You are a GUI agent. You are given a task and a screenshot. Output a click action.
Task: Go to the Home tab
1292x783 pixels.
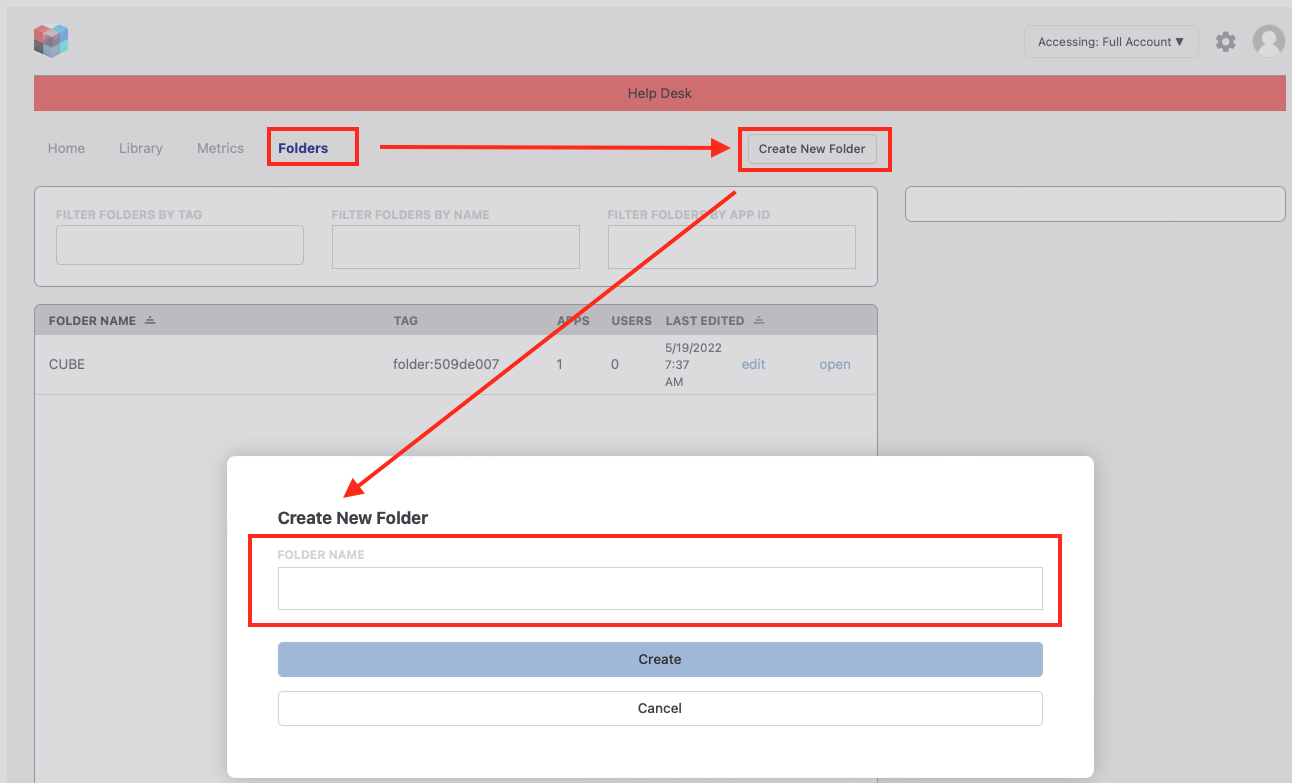[66, 148]
